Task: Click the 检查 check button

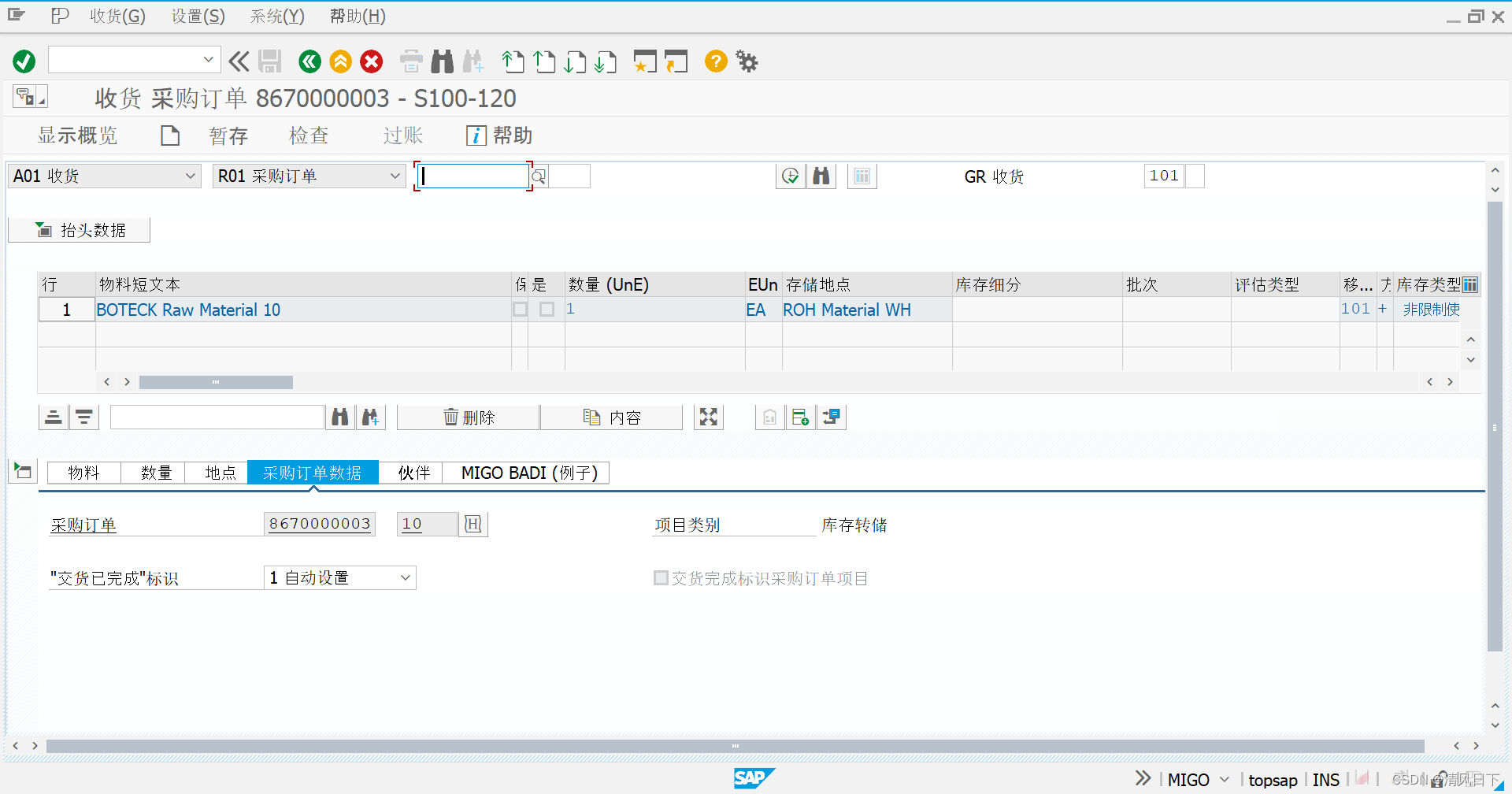Action: [309, 135]
